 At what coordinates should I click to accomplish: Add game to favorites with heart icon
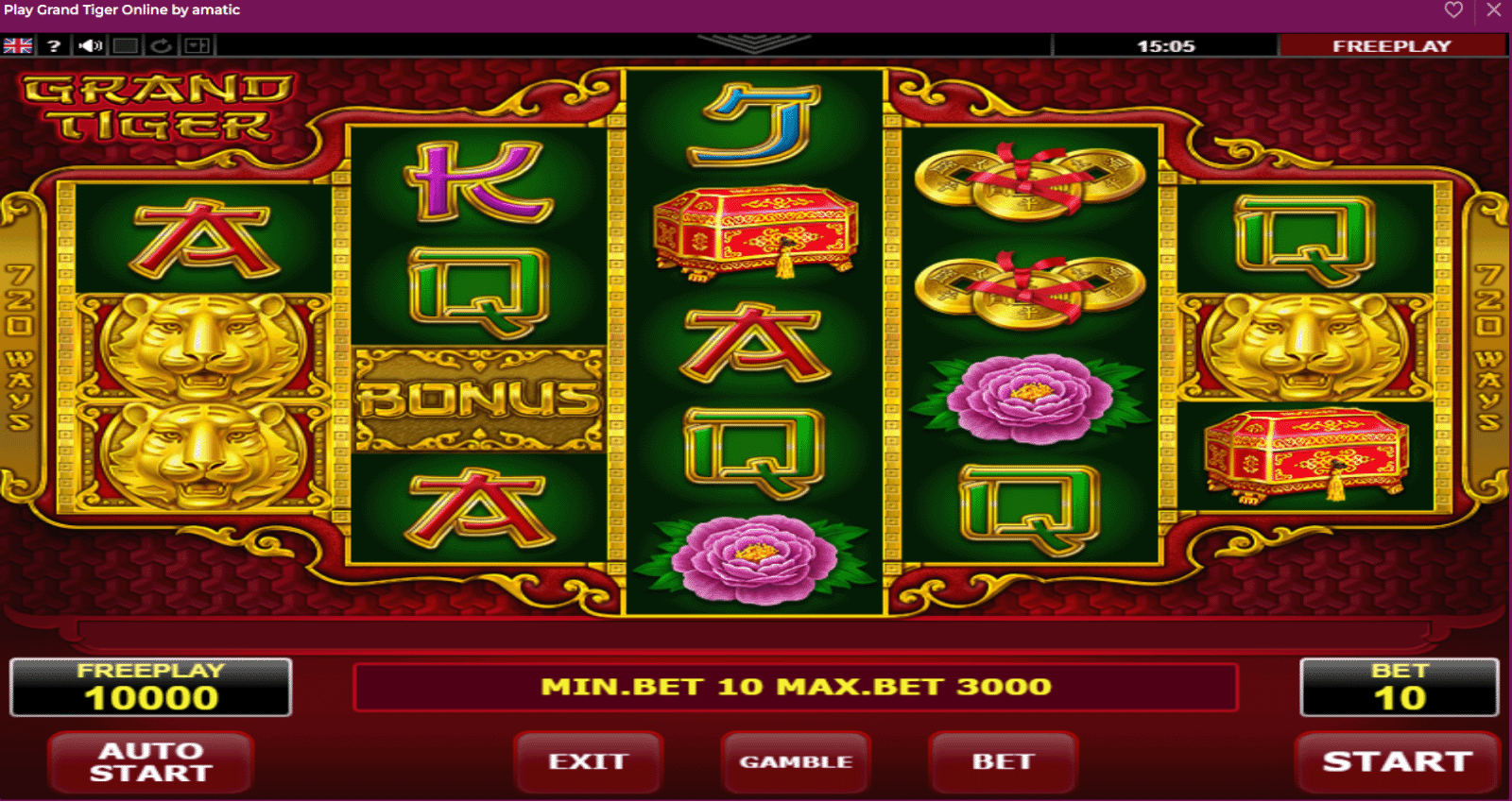pyautogui.click(x=1453, y=10)
